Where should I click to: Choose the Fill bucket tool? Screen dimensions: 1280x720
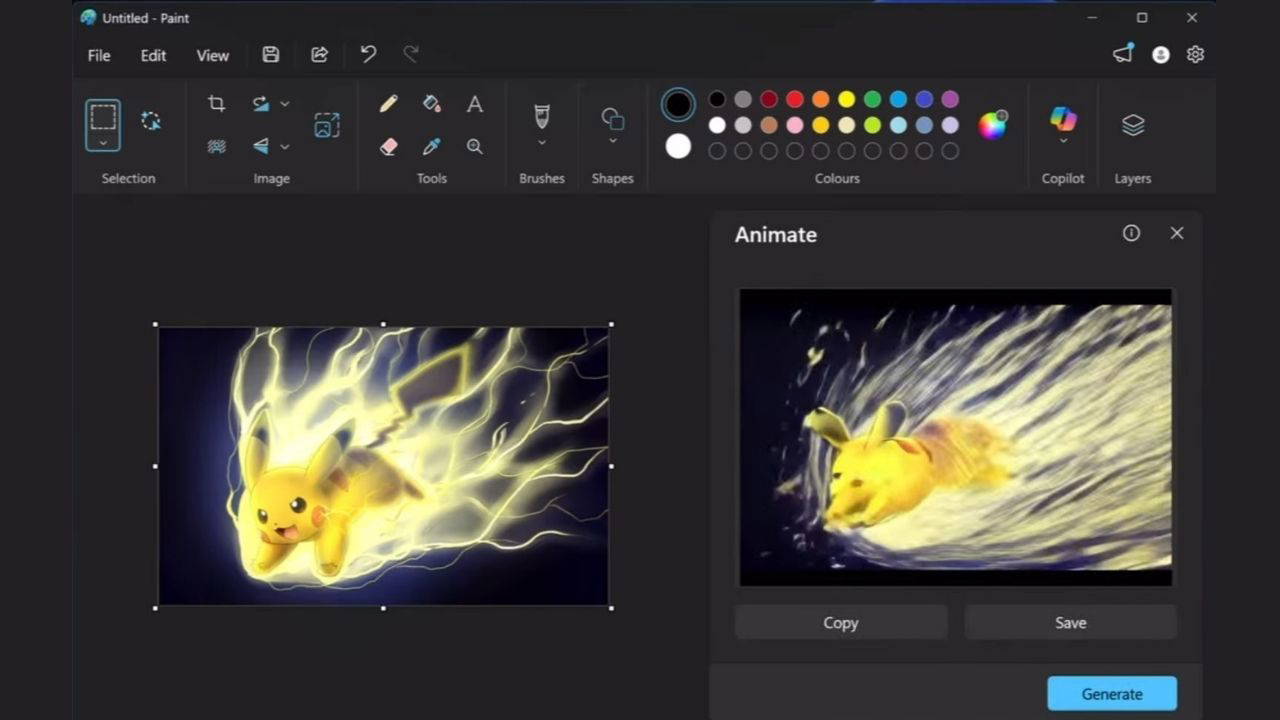pyautogui.click(x=432, y=104)
